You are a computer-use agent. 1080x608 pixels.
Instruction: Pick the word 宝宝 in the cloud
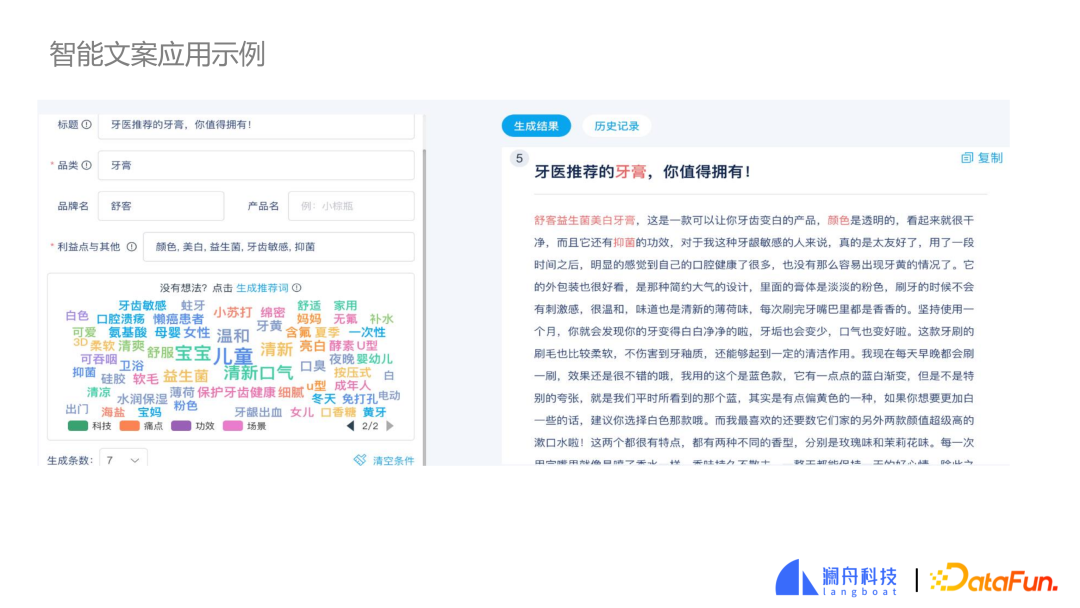click(193, 353)
